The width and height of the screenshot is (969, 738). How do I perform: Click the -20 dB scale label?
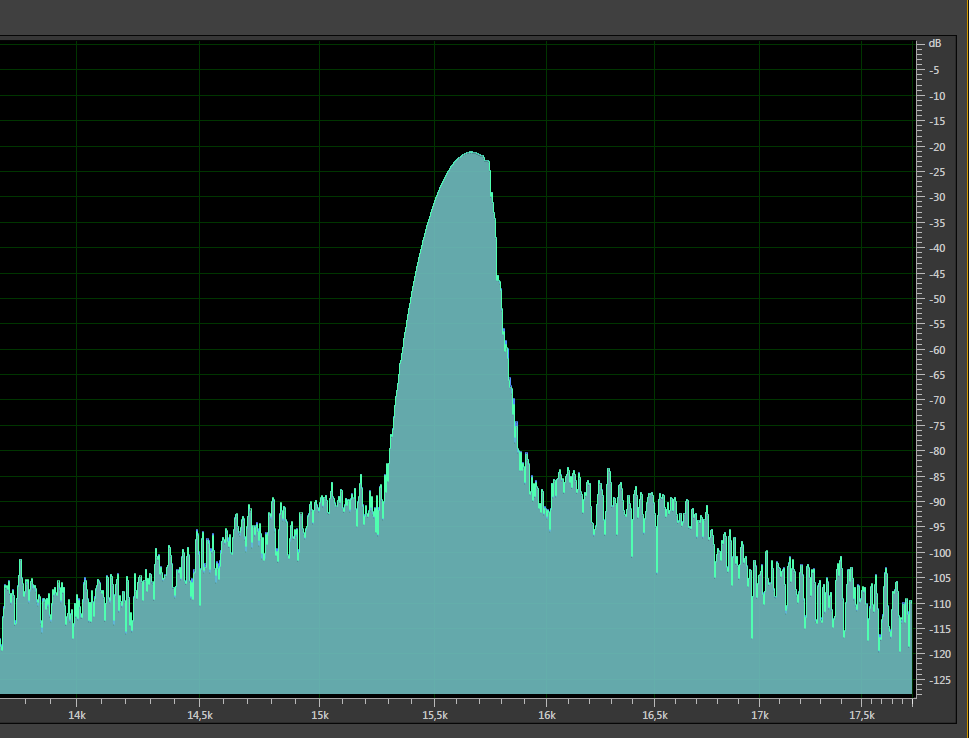937,147
